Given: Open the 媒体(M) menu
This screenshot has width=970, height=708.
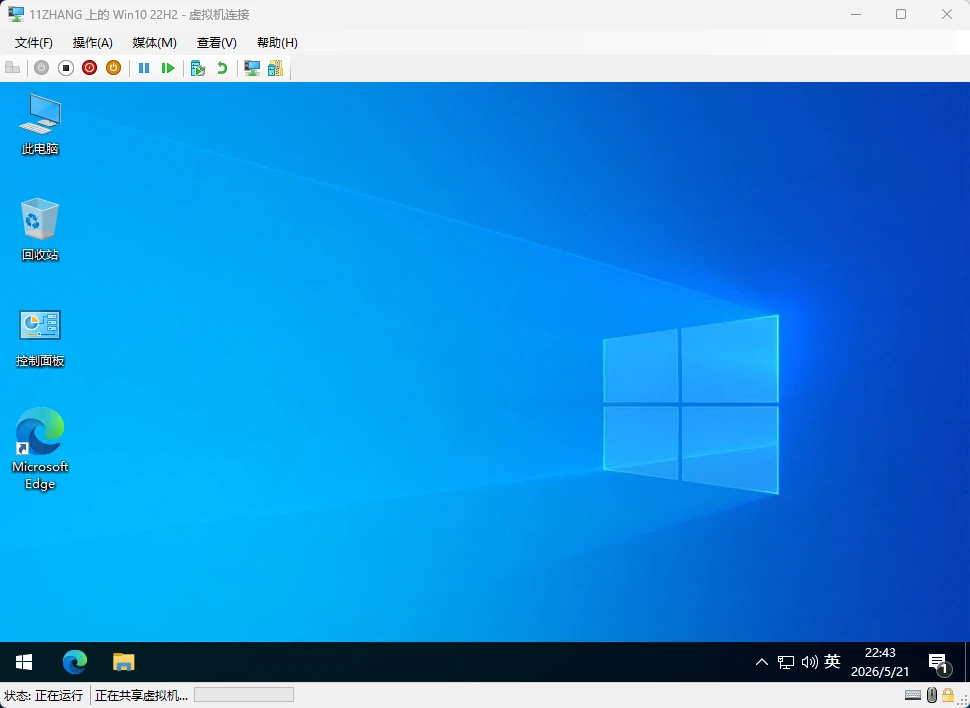Looking at the screenshot, I should 155,43.
